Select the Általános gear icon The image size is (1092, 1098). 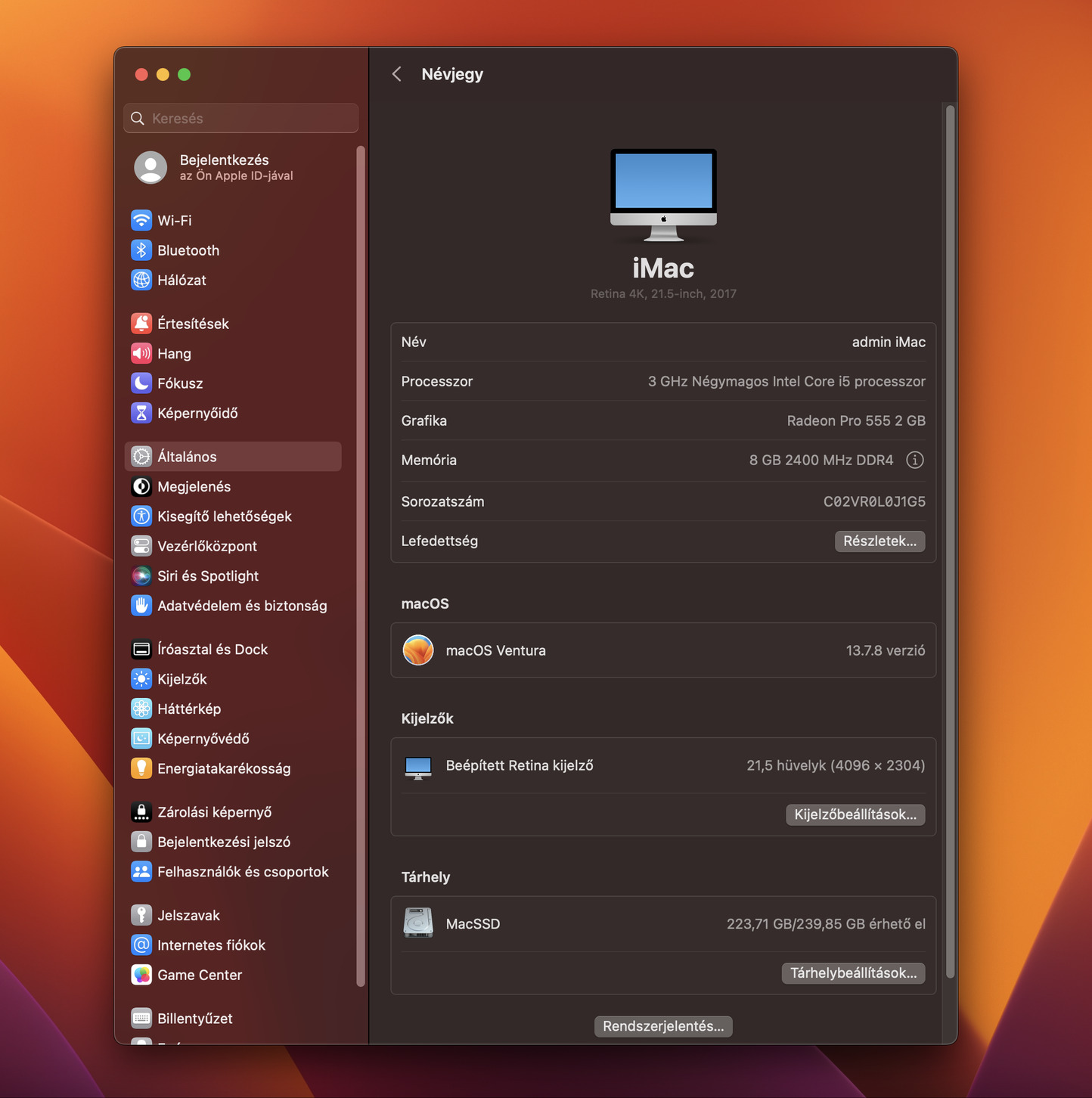pos(141,457)
